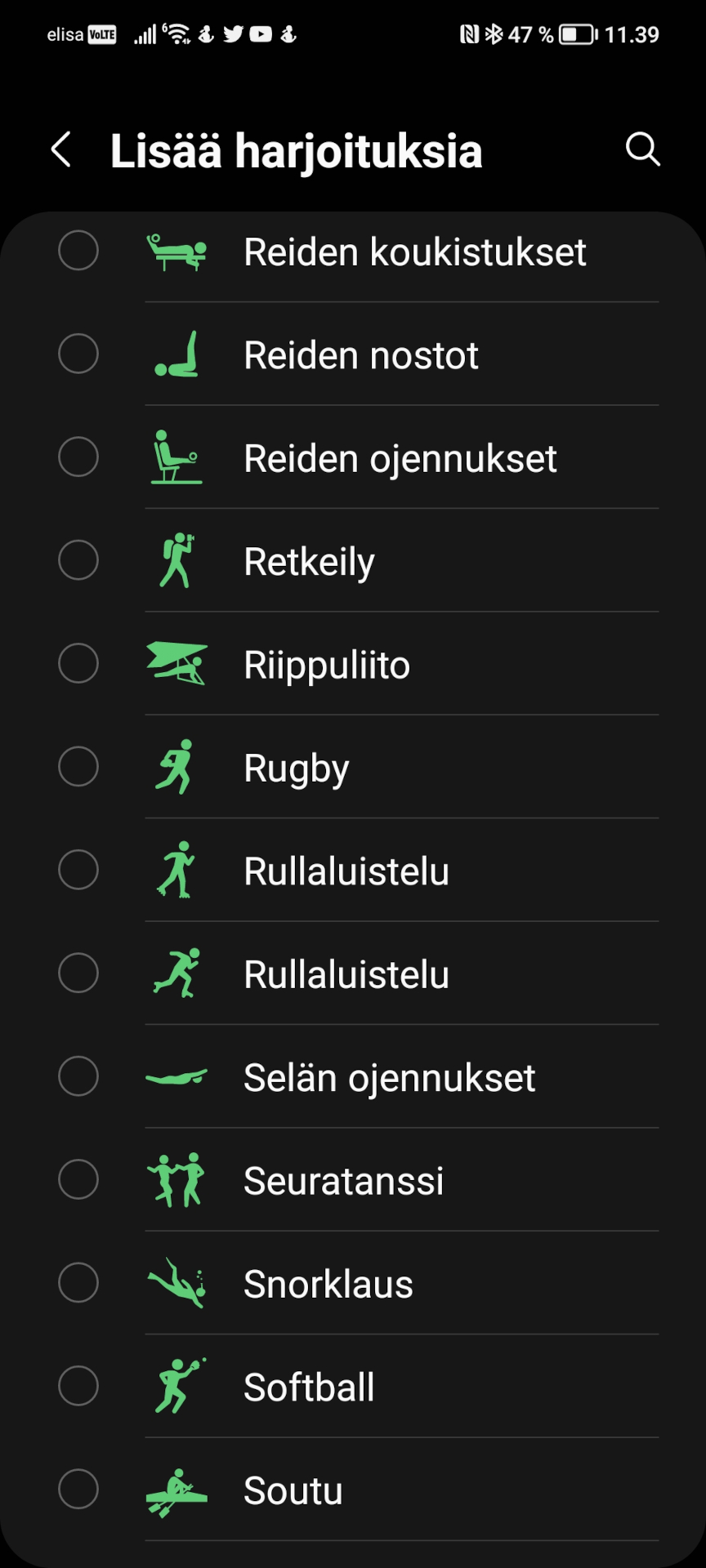Go back using the arrow icon
The height and width of the screenshot is (1568, 706).
point(61,150)
